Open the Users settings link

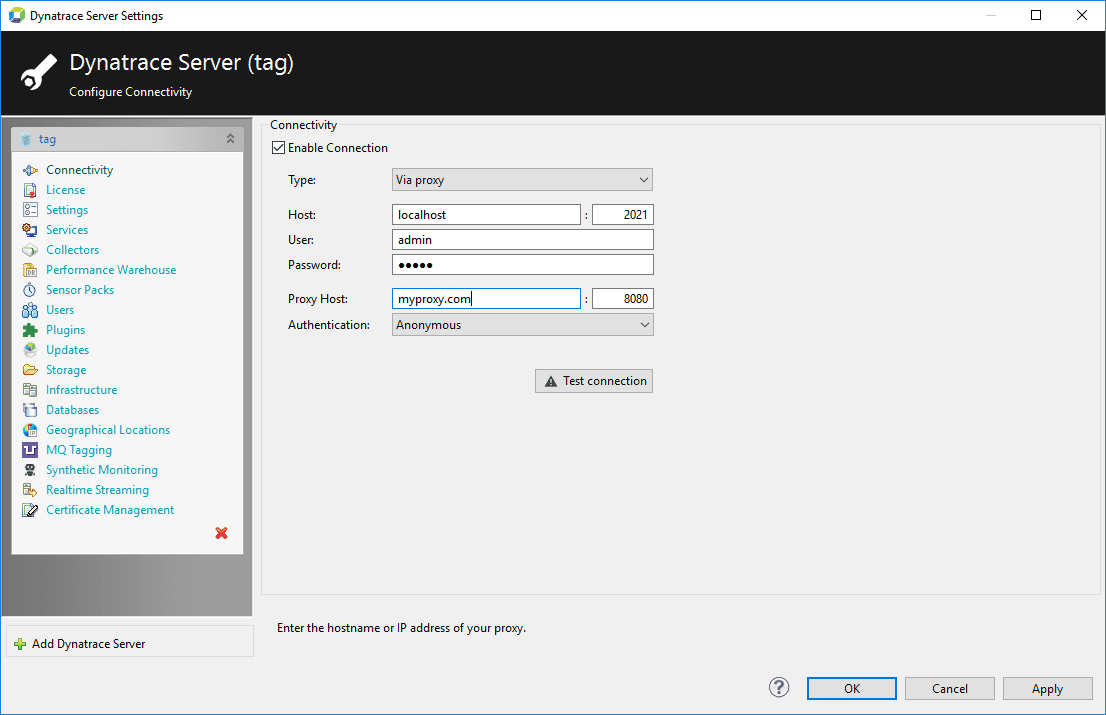(x=60, y=310)
